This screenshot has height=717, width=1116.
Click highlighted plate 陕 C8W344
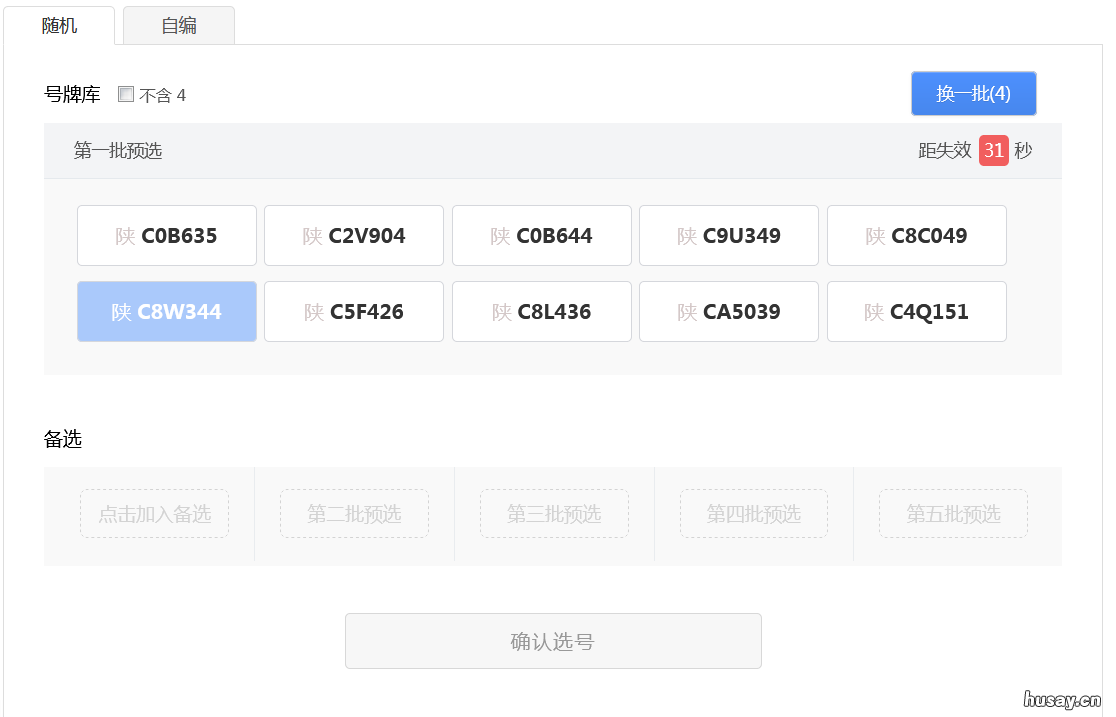[167, 312]
